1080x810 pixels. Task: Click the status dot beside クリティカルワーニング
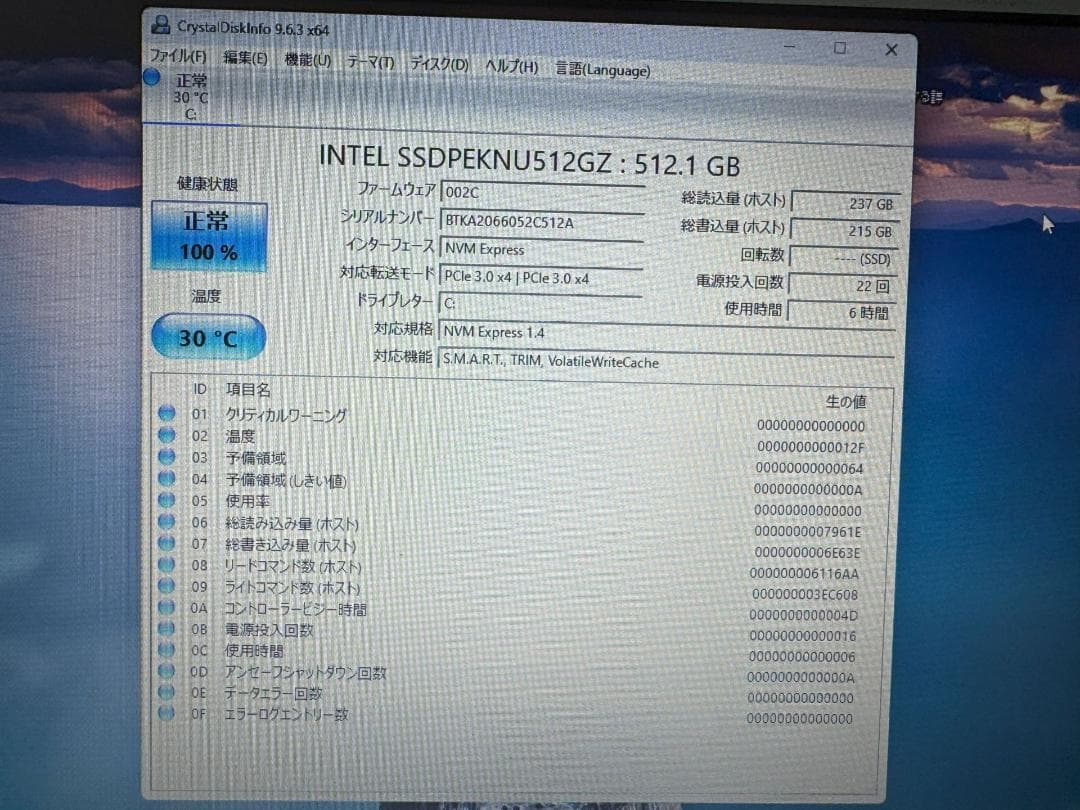(x=165, y=414)
